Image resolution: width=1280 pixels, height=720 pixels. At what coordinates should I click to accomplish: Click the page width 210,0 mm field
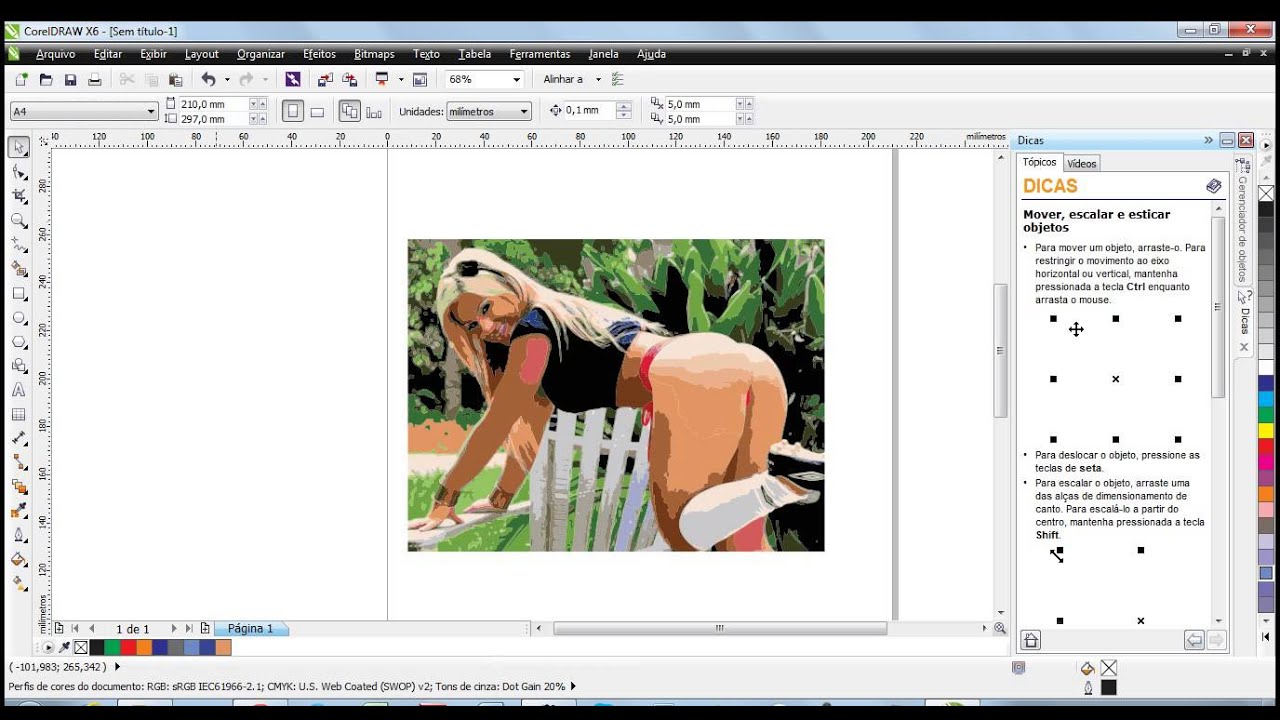click(213, 104)
